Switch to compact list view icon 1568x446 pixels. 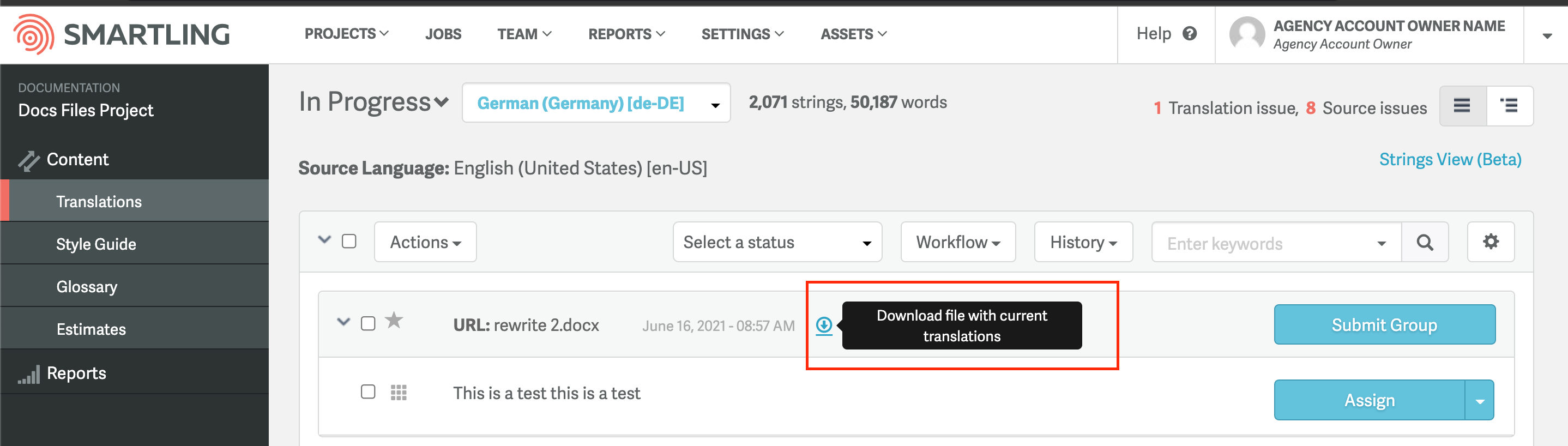pos(1462,106)
